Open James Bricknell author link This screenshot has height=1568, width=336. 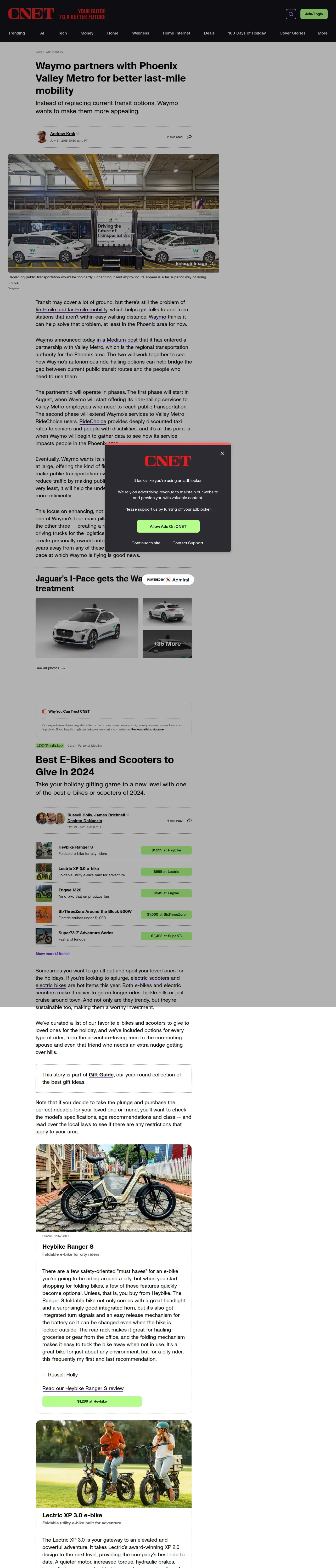[110, 815]
